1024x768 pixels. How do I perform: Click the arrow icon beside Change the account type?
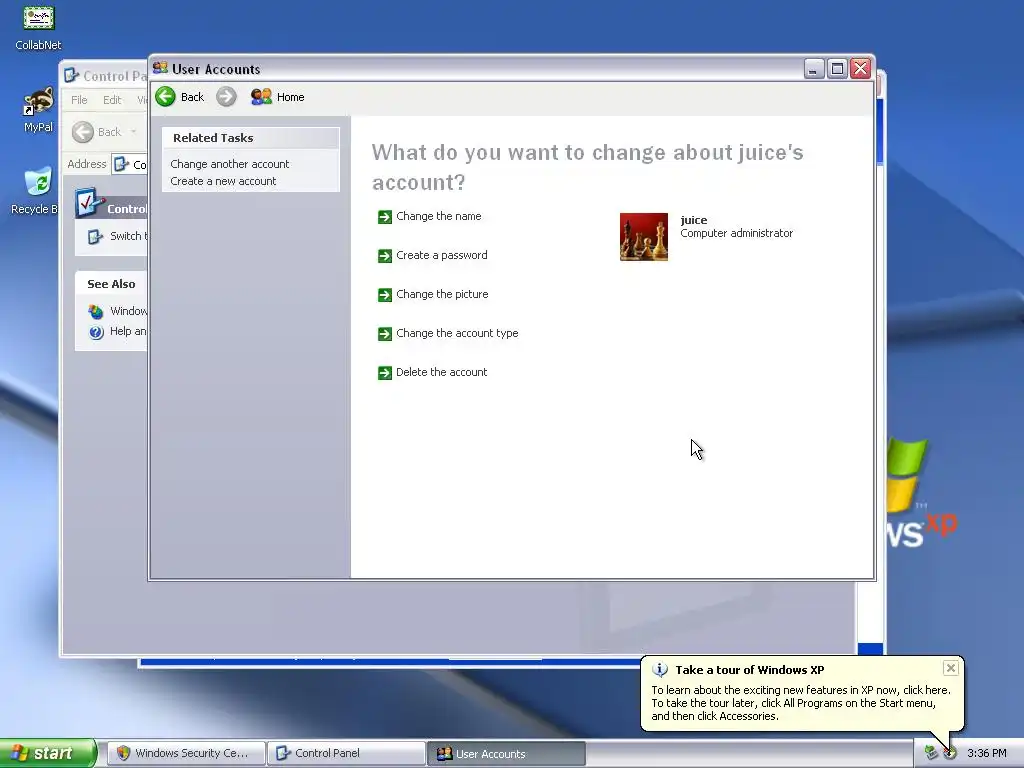pyautogui.click(x=385, y=334)
